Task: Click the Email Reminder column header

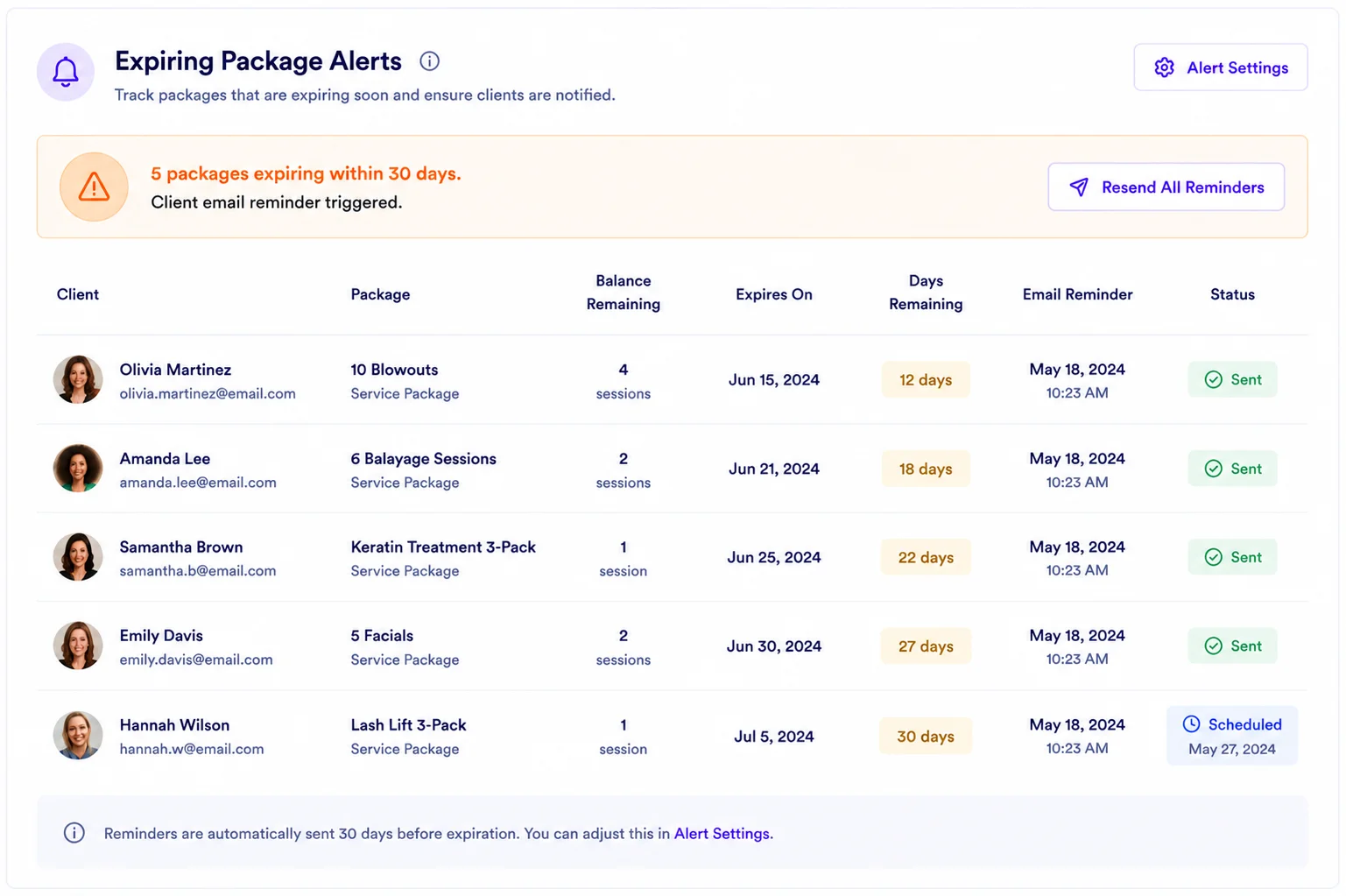Action: [x=1077, y=294]
